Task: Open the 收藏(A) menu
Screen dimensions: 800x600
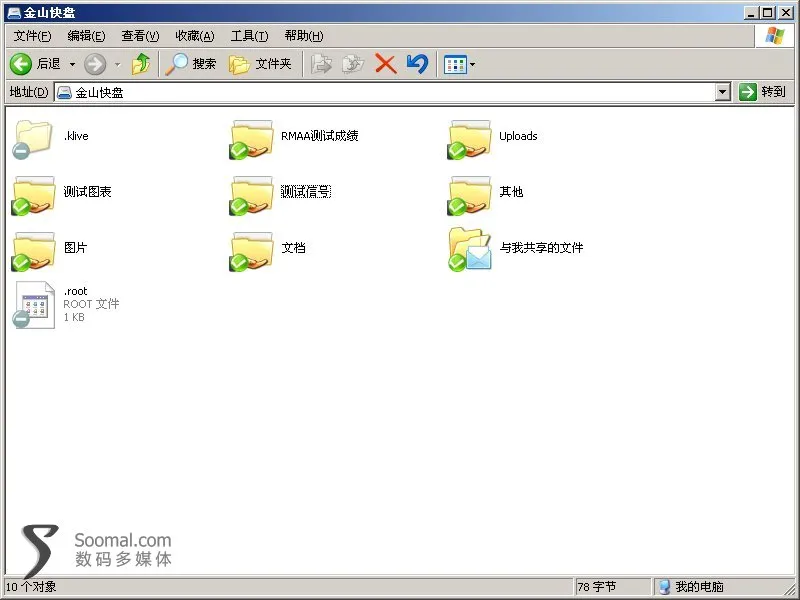Action: tap(194, 36)
